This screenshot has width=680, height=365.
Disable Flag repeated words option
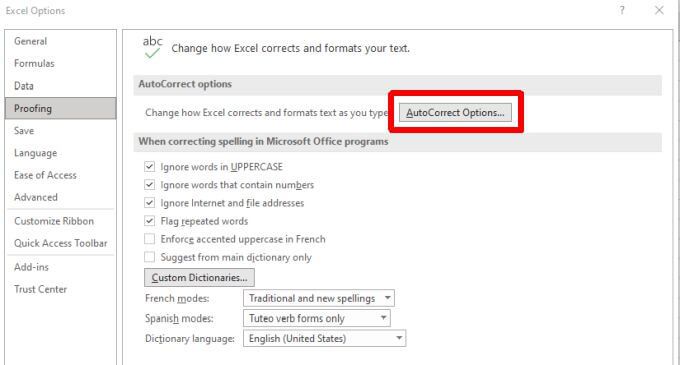150,221
